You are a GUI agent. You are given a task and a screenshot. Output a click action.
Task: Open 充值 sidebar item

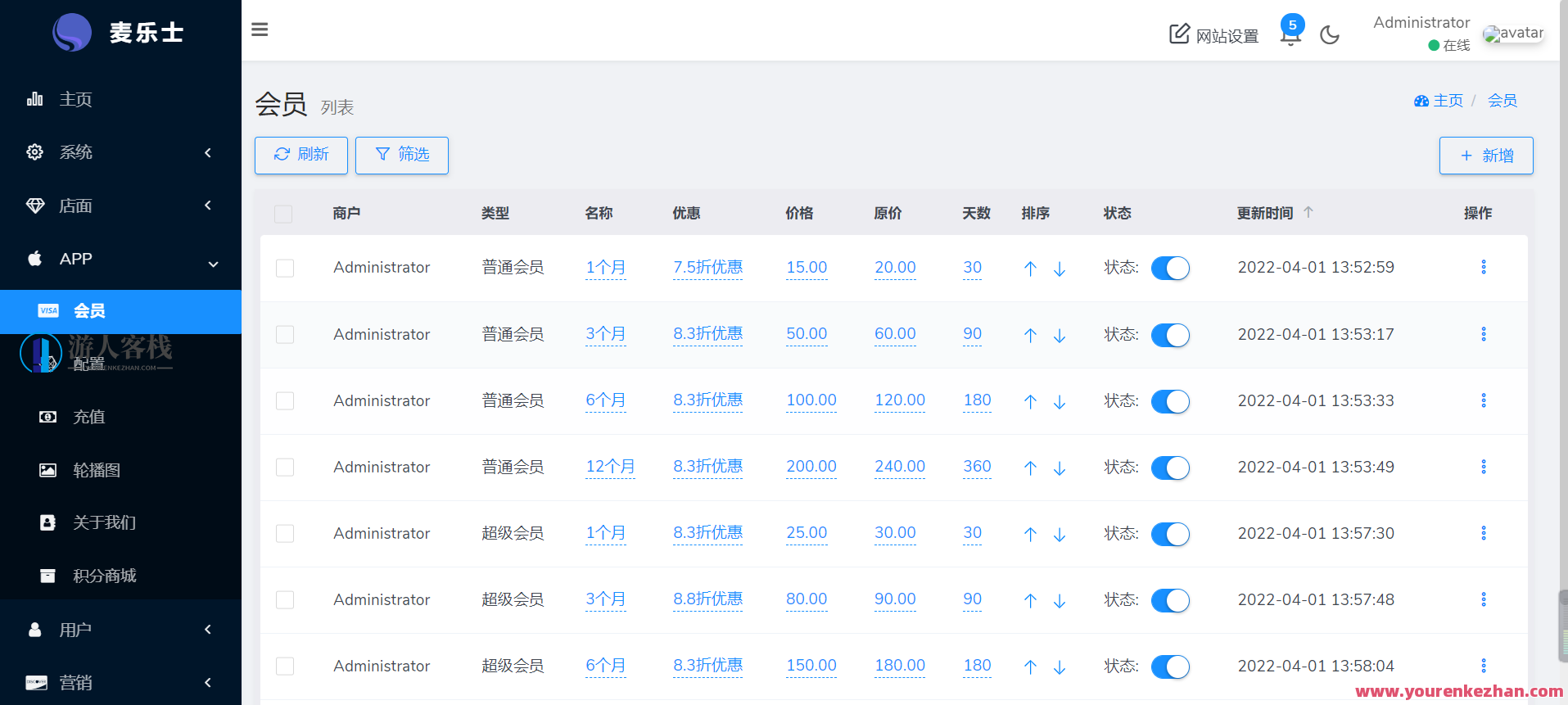click(x=120, y=417)
